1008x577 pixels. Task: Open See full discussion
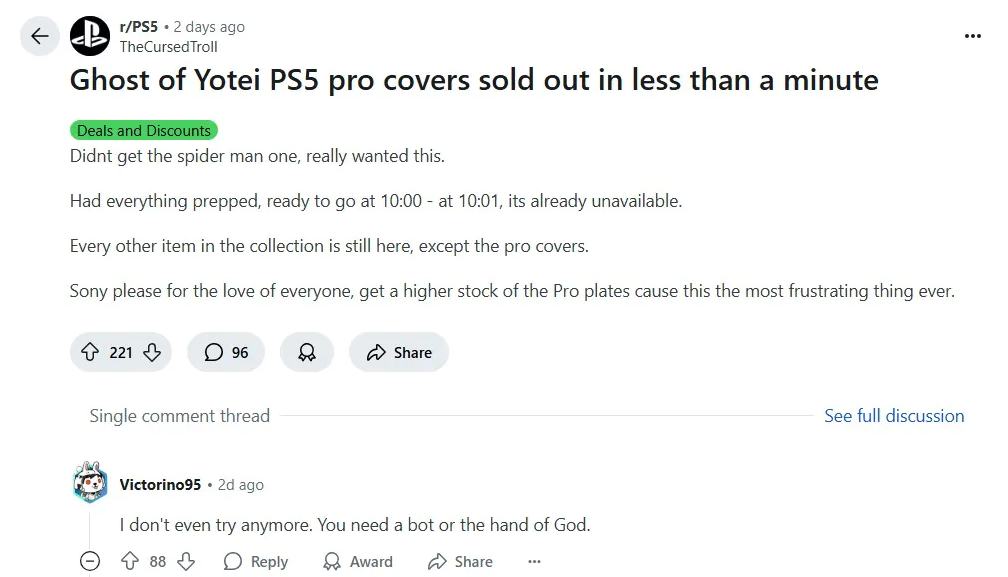click(x=894, y=416)
